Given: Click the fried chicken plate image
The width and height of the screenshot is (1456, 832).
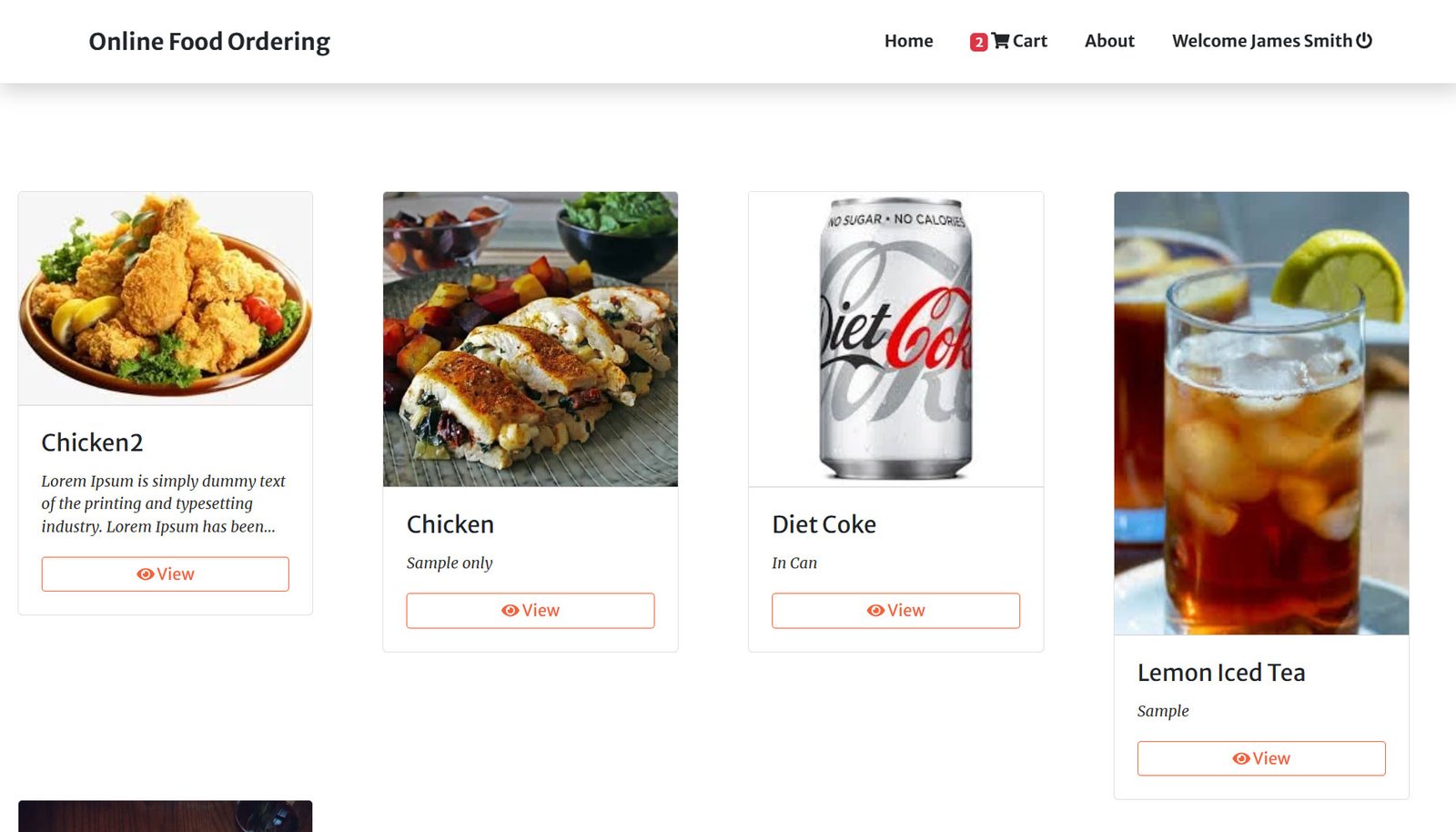Looking at the screenshot, I should [x=166, y=299].
